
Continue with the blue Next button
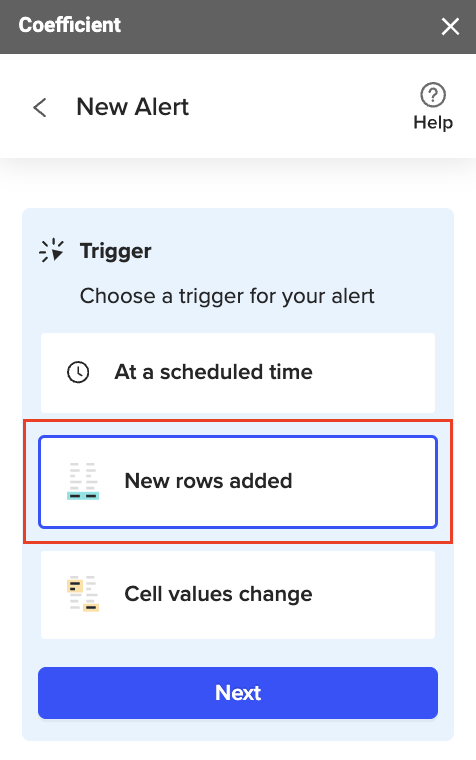[238, 693]
